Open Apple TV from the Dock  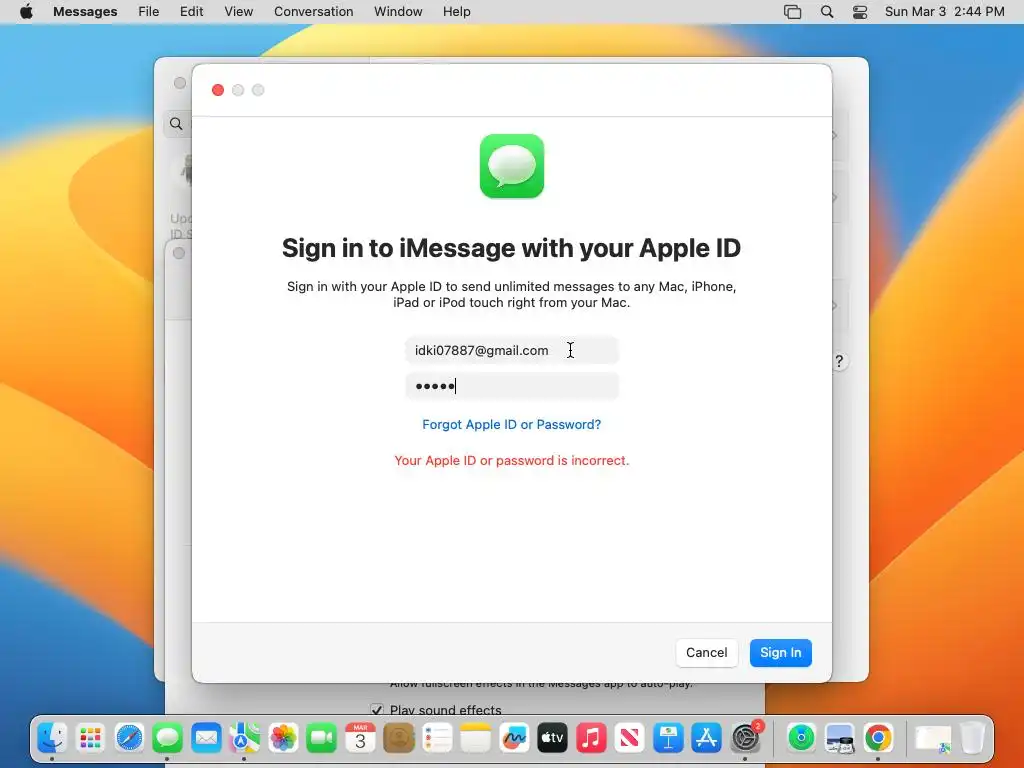click(x=552, y=738)
